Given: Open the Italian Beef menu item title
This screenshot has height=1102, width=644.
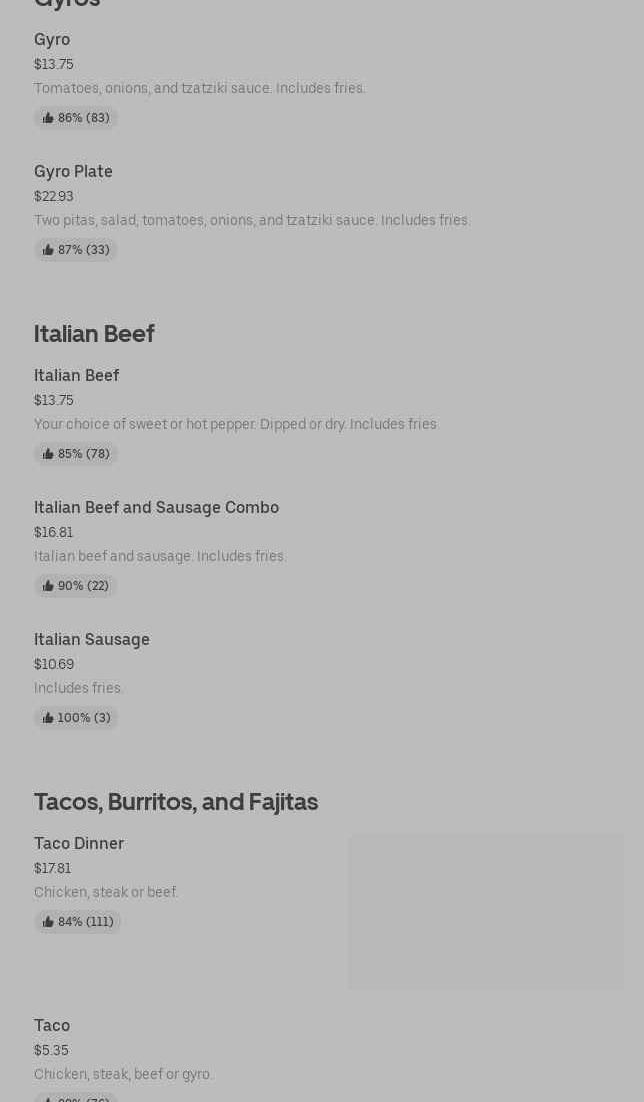Looking at the screenshot, I should (x=76, y=376).
